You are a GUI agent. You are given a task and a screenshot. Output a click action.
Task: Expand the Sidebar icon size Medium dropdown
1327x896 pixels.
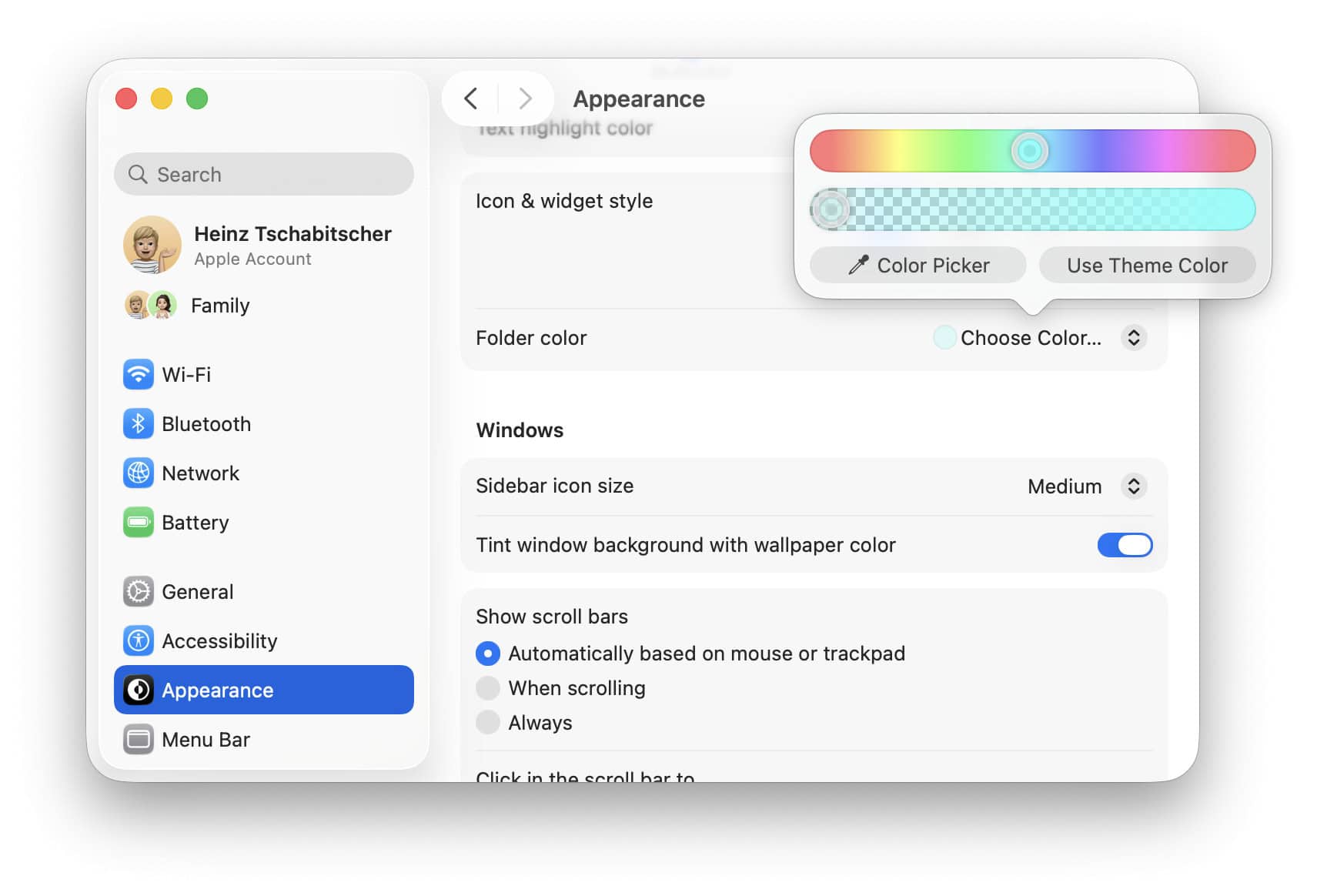1086,486
